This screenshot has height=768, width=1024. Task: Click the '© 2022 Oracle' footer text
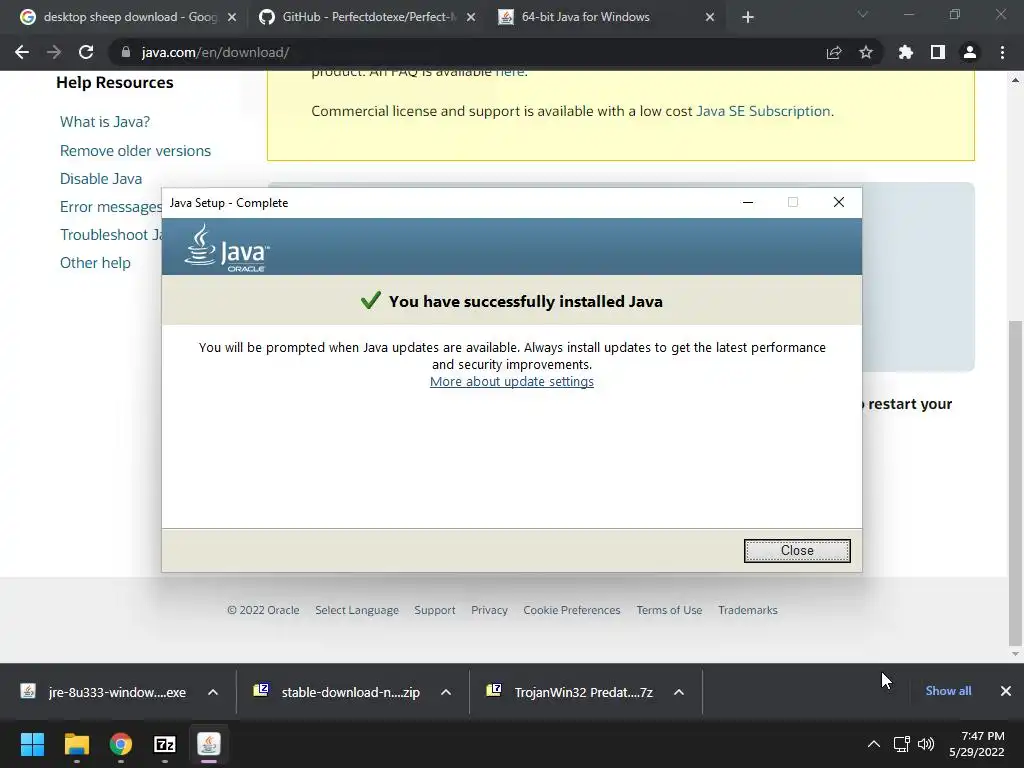(x=263, y=610)
